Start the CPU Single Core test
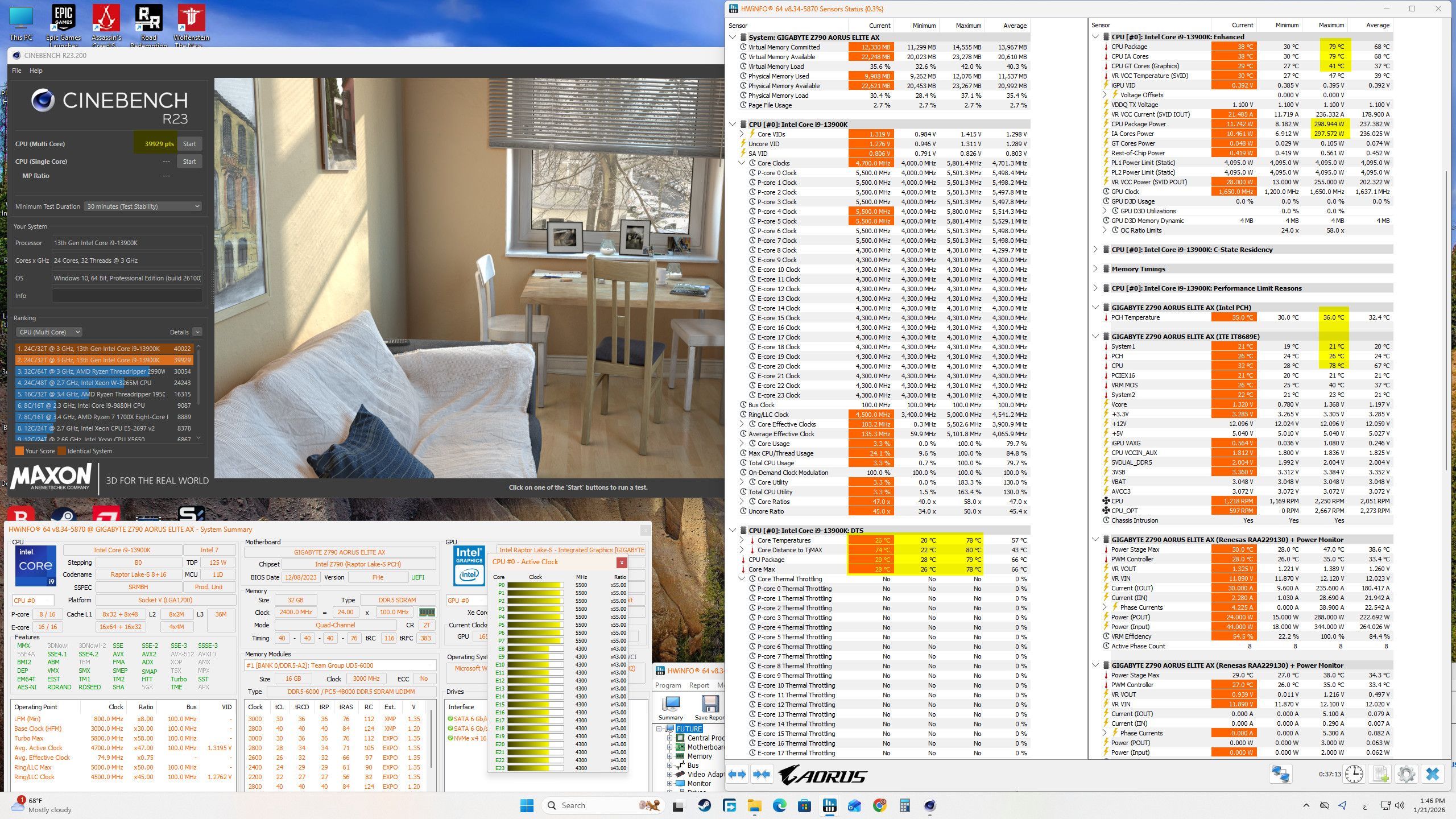The image size is (1456, 819). (189, 162)
